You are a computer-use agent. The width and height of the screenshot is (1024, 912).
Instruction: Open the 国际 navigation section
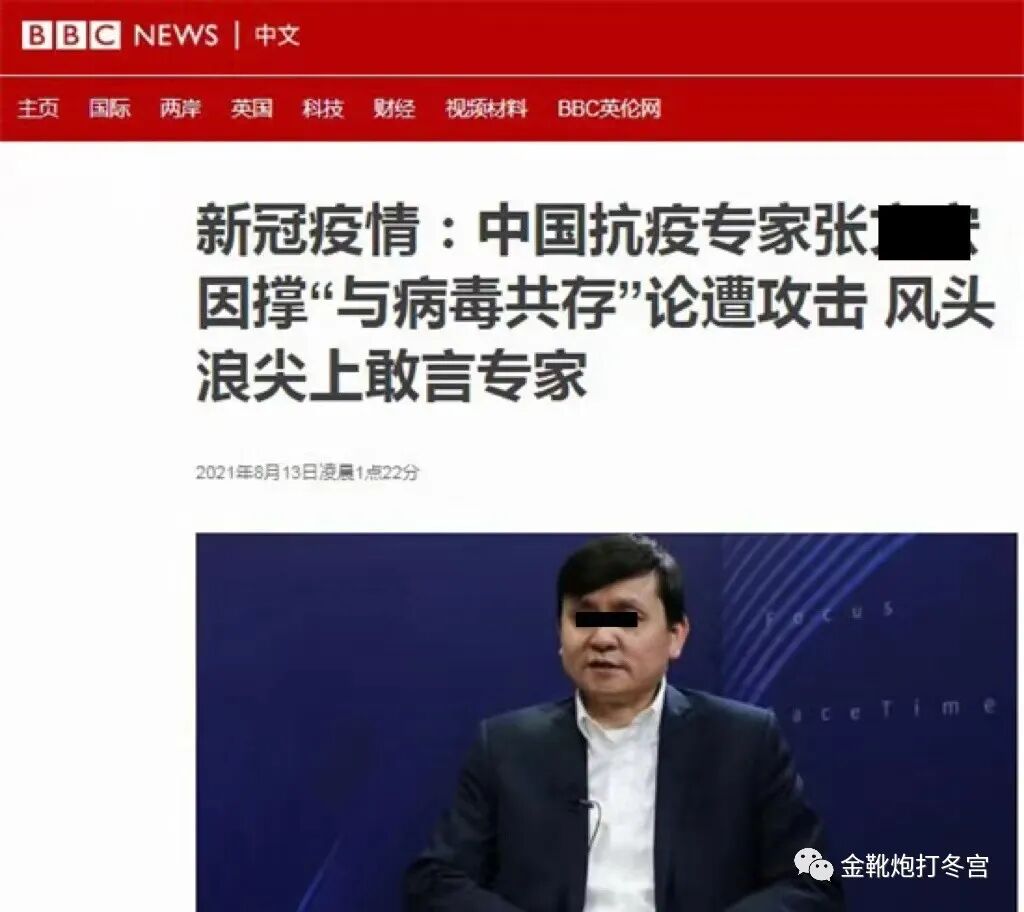[109, 108]
